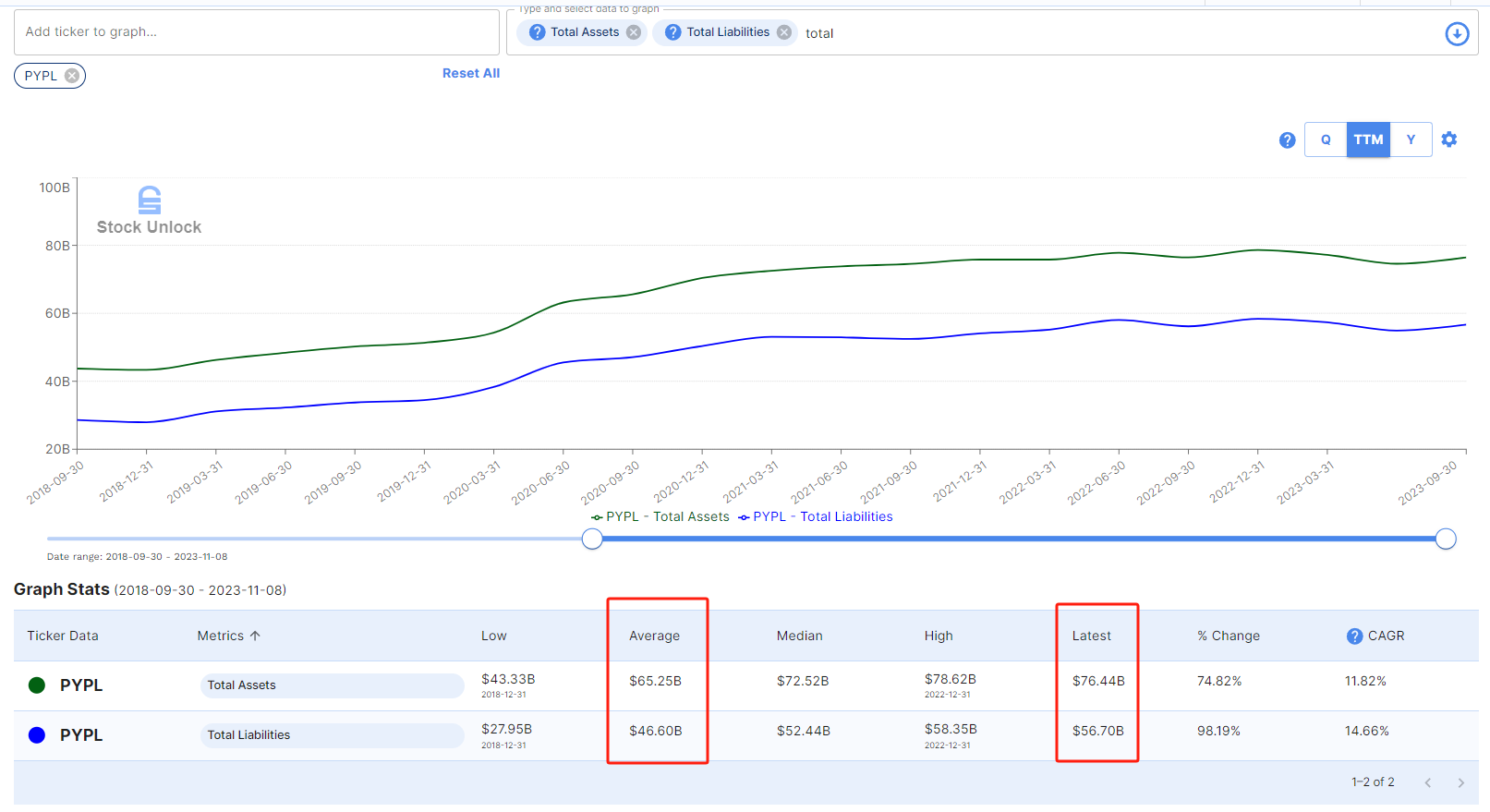Click the Graph Stats heading

tap(62, 589)
